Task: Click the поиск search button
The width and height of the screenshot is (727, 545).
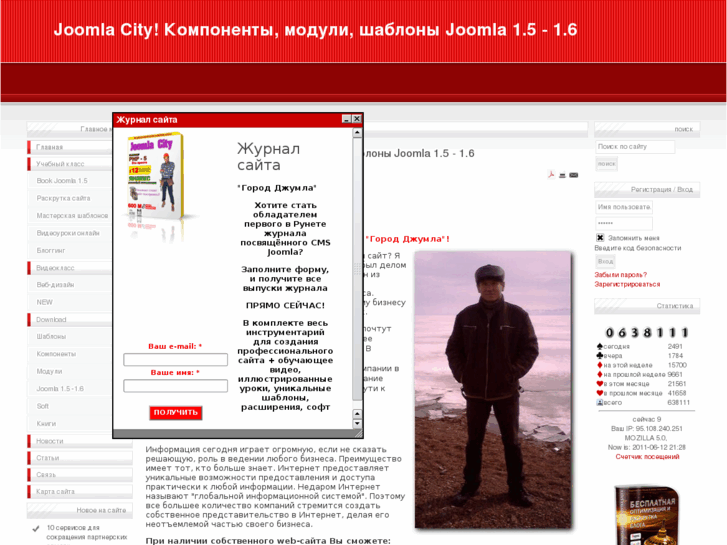Action: pos(606,164)
